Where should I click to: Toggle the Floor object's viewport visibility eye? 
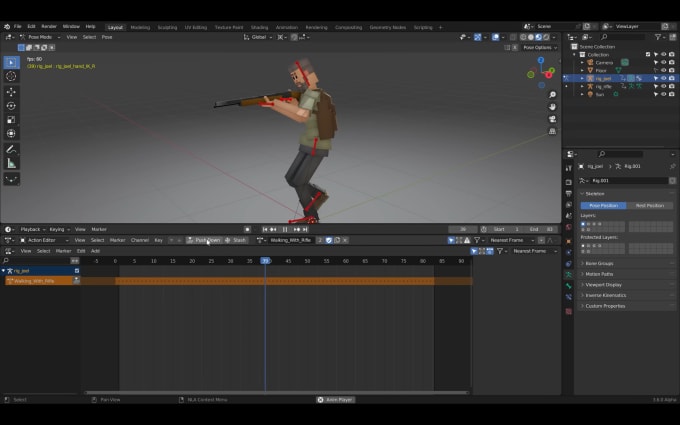pyautogui.click(x=664, y=70)
